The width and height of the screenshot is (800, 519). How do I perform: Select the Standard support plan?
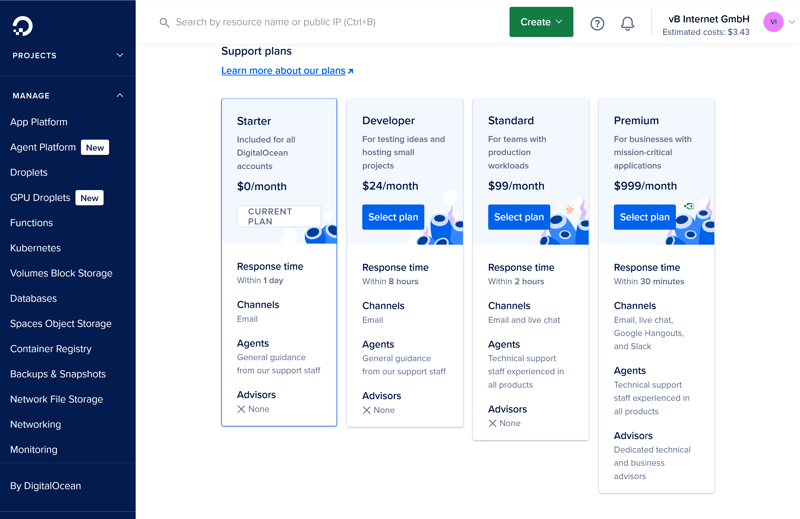pyautogui.click(x=519, y=217)
